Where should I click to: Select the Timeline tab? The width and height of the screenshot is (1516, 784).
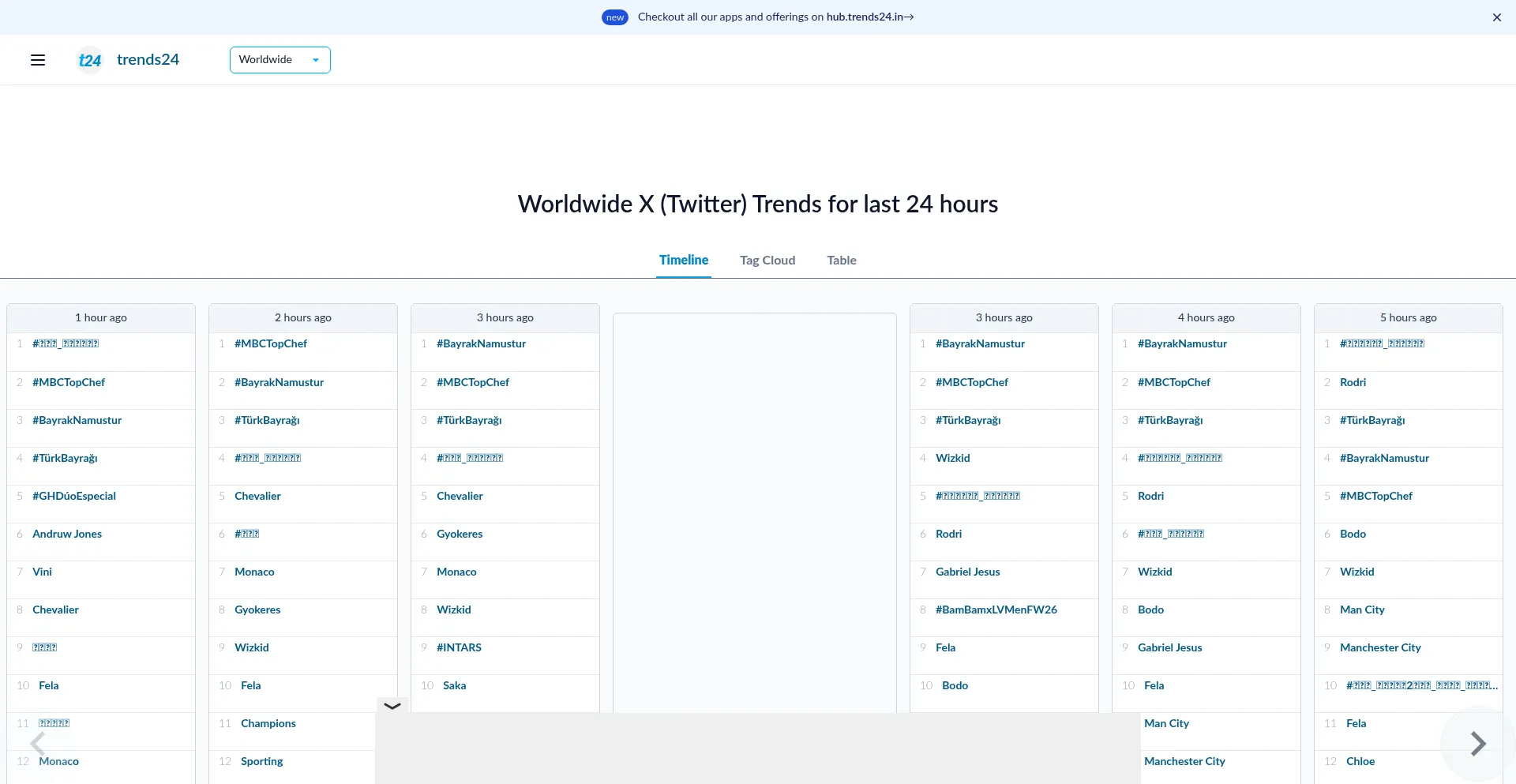coord(683,260)
